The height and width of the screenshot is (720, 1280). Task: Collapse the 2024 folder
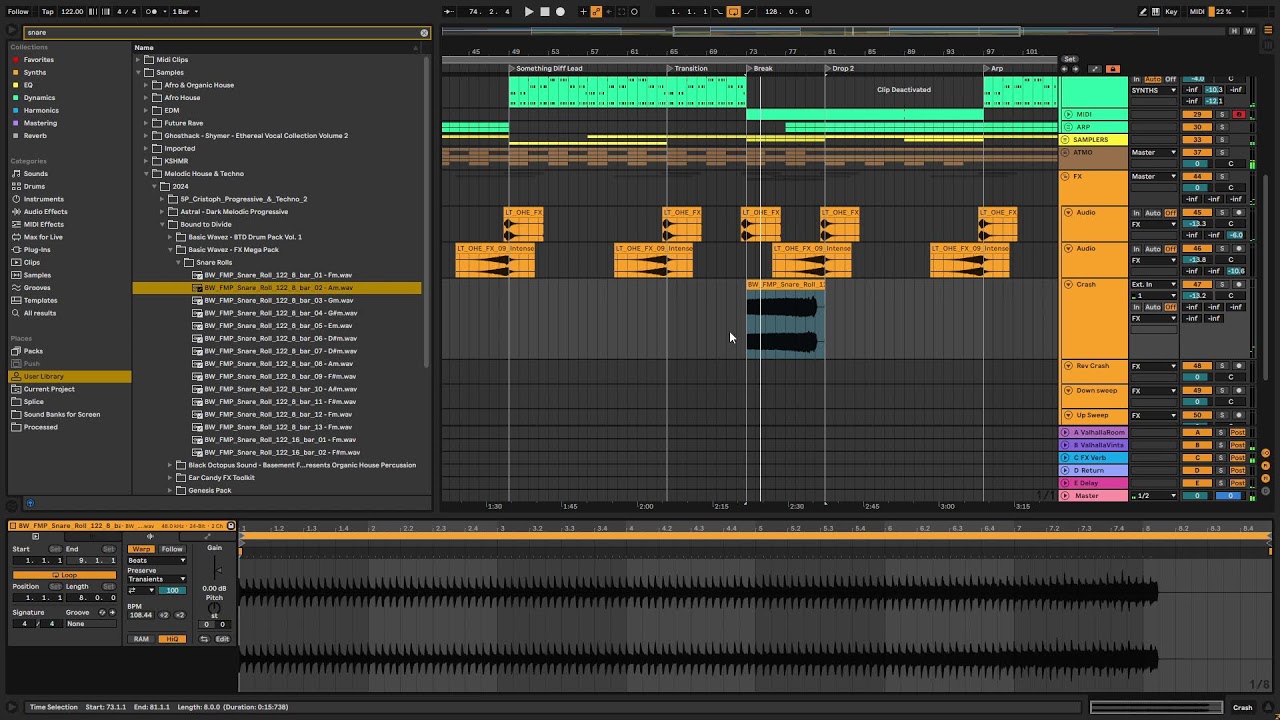pos(154,186)
